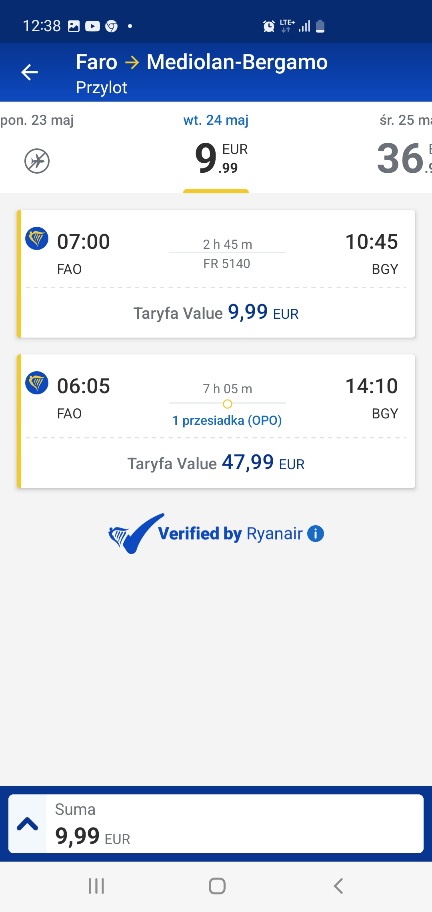This screenshot has width=432, height=912.
Task: Tap Android back navigation chevron
Action: (x=338, y=886)
